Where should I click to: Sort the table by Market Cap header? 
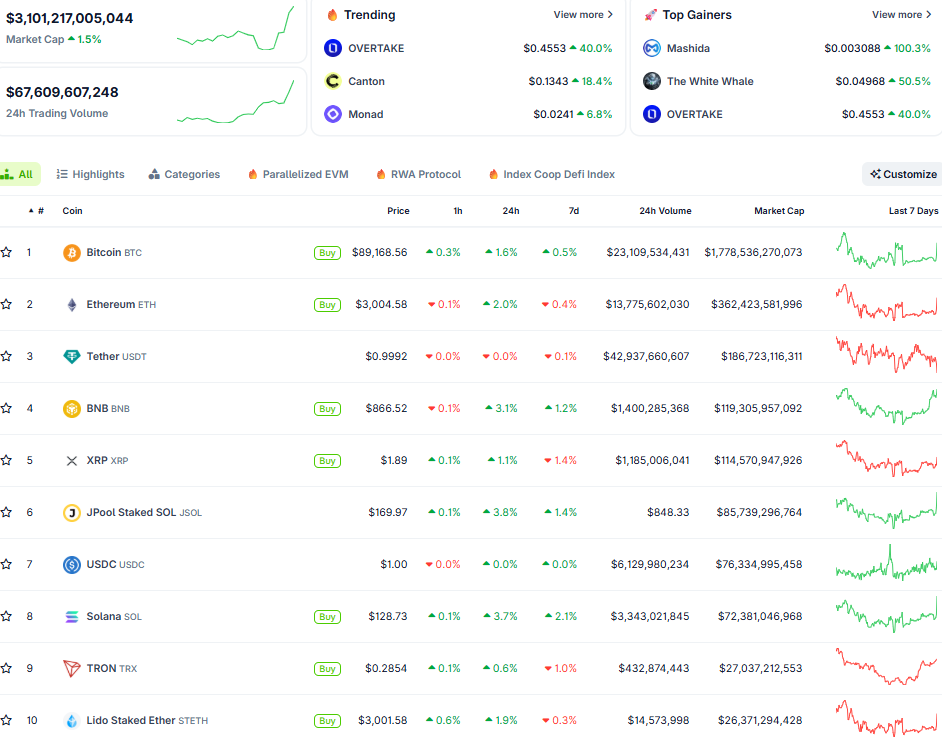pos(779,211)
